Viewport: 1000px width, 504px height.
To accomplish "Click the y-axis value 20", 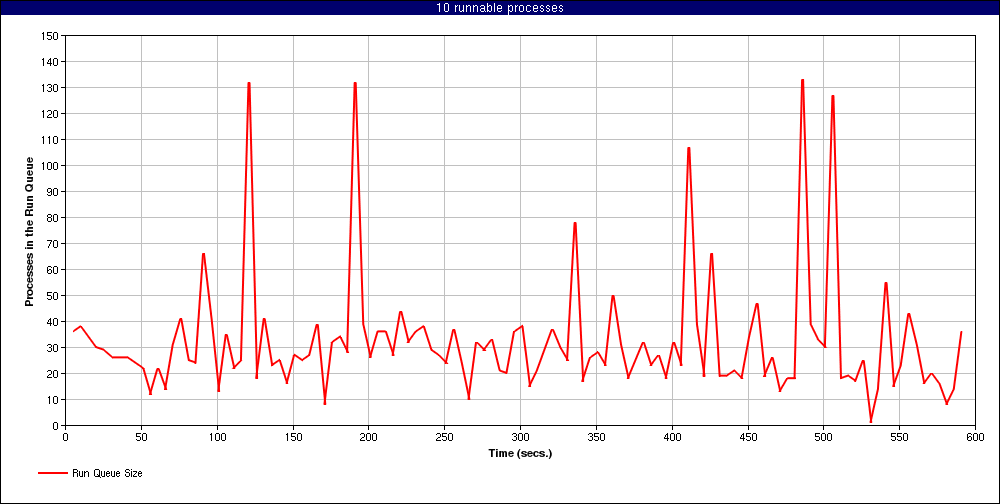I will point(52,374).
